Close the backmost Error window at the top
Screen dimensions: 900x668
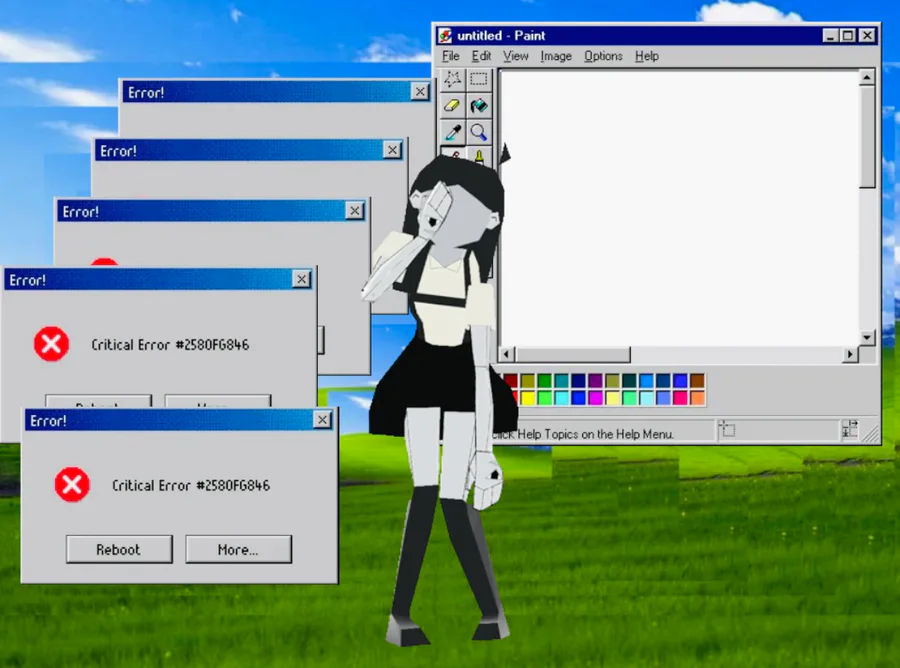tap(420, 92)
